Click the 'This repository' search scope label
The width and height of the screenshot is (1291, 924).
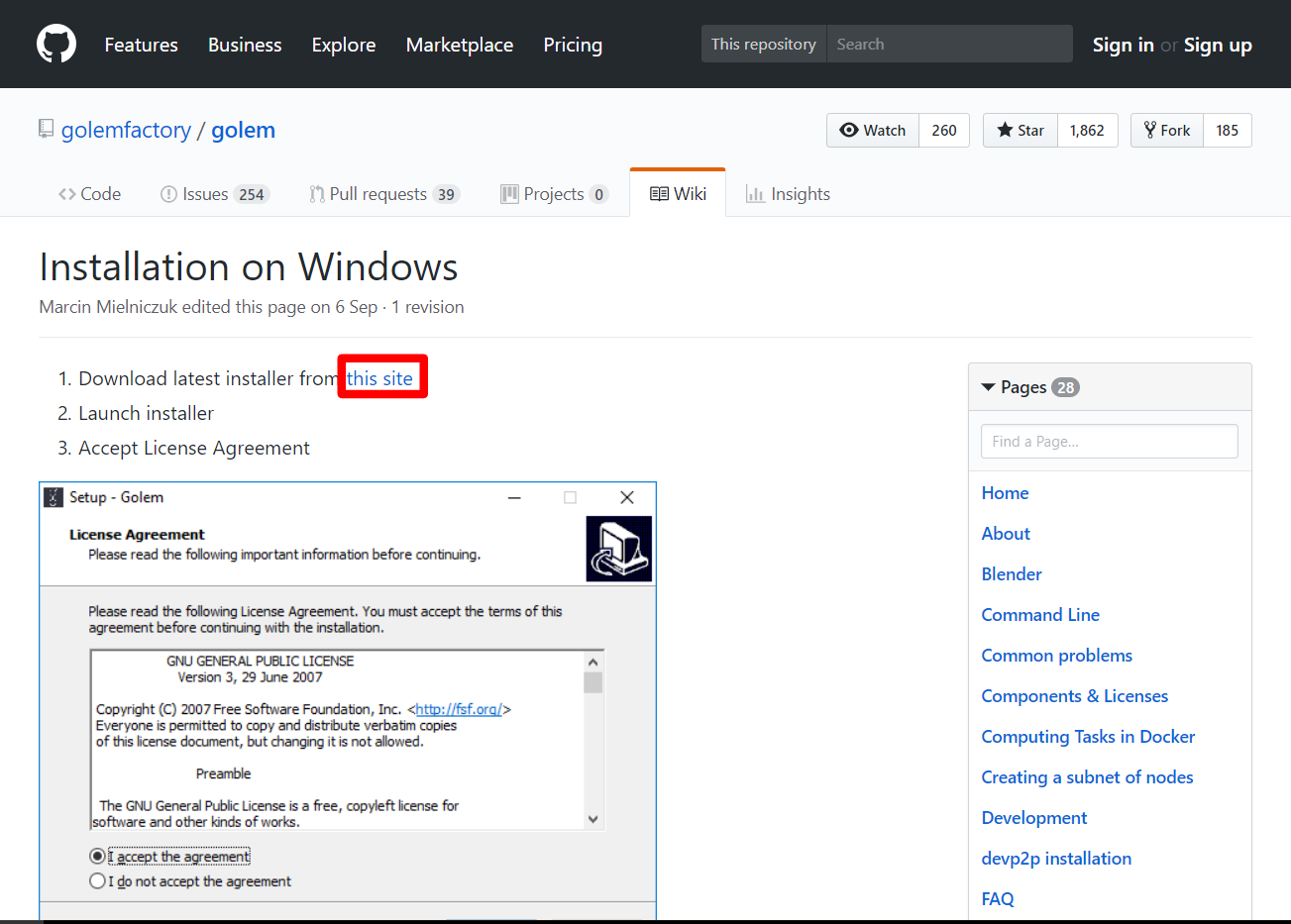[764, 44]
